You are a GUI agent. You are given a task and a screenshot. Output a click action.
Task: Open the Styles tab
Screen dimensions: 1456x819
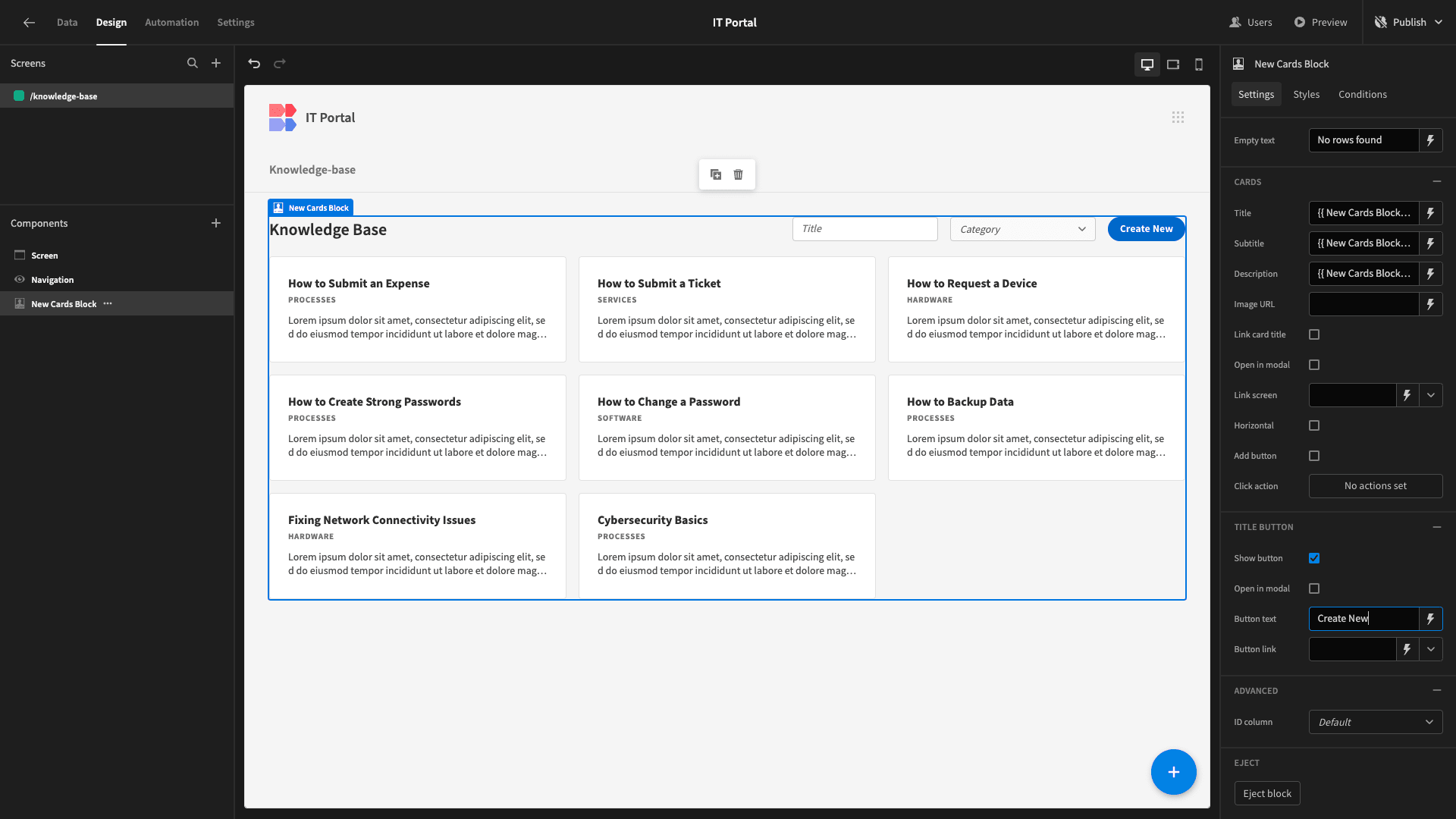(x=1307, y=95)
